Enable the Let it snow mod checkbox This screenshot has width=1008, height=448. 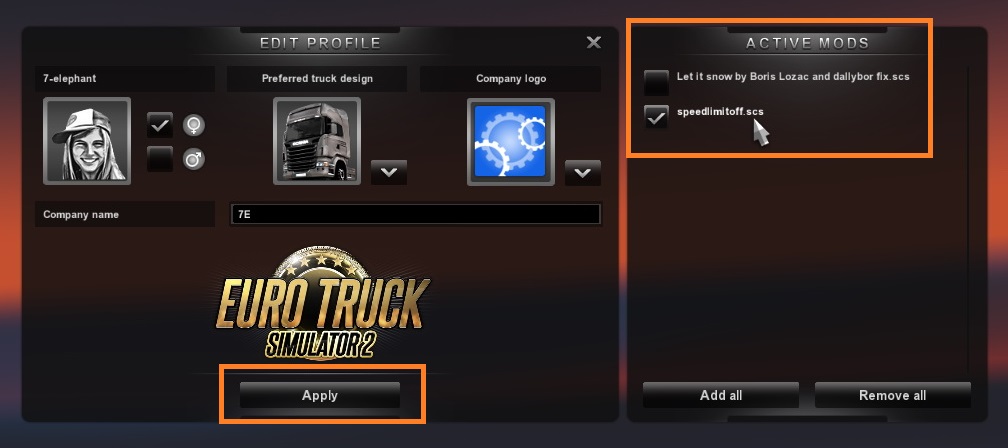656,82
